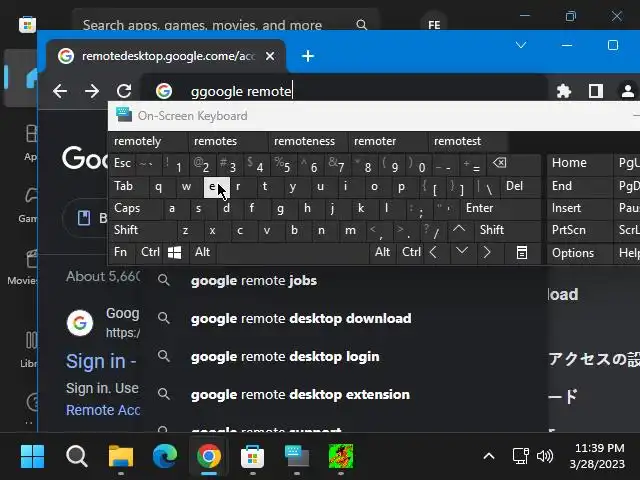
Task: Open the Chrome extensions puzzle icon
Action: point(564,91)
